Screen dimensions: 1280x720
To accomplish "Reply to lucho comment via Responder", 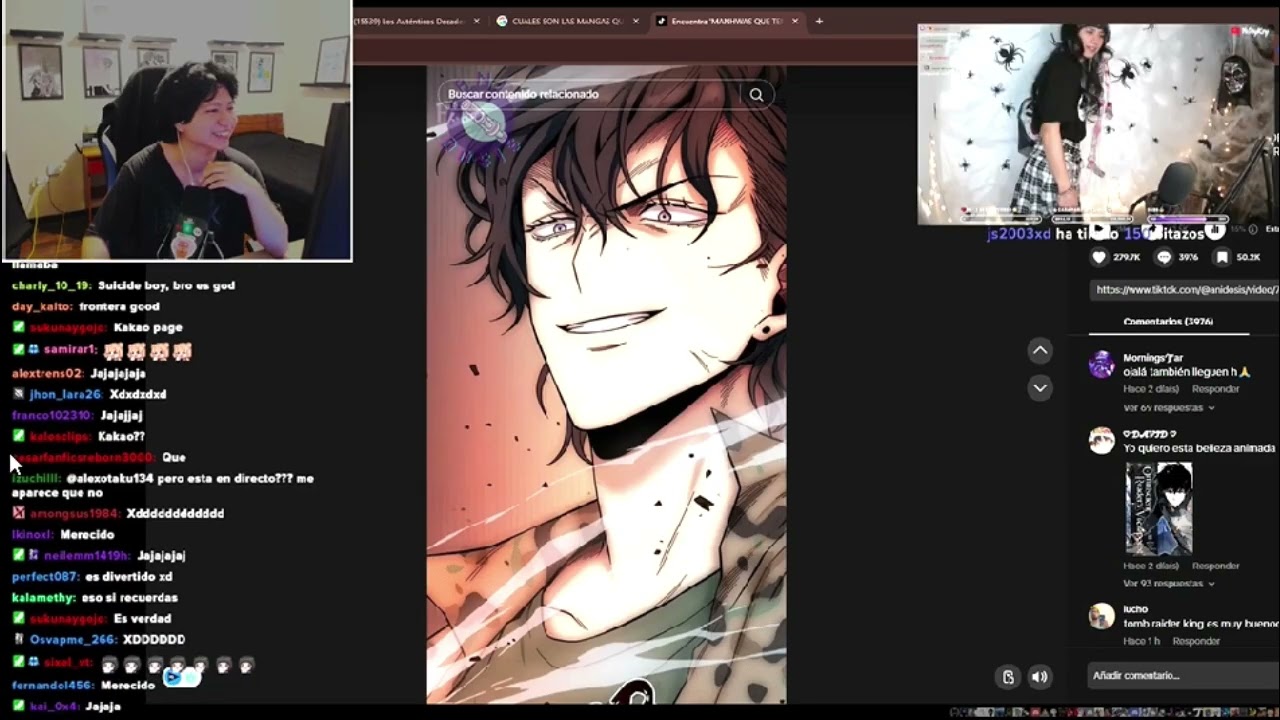I will [x=1196, y=641].
